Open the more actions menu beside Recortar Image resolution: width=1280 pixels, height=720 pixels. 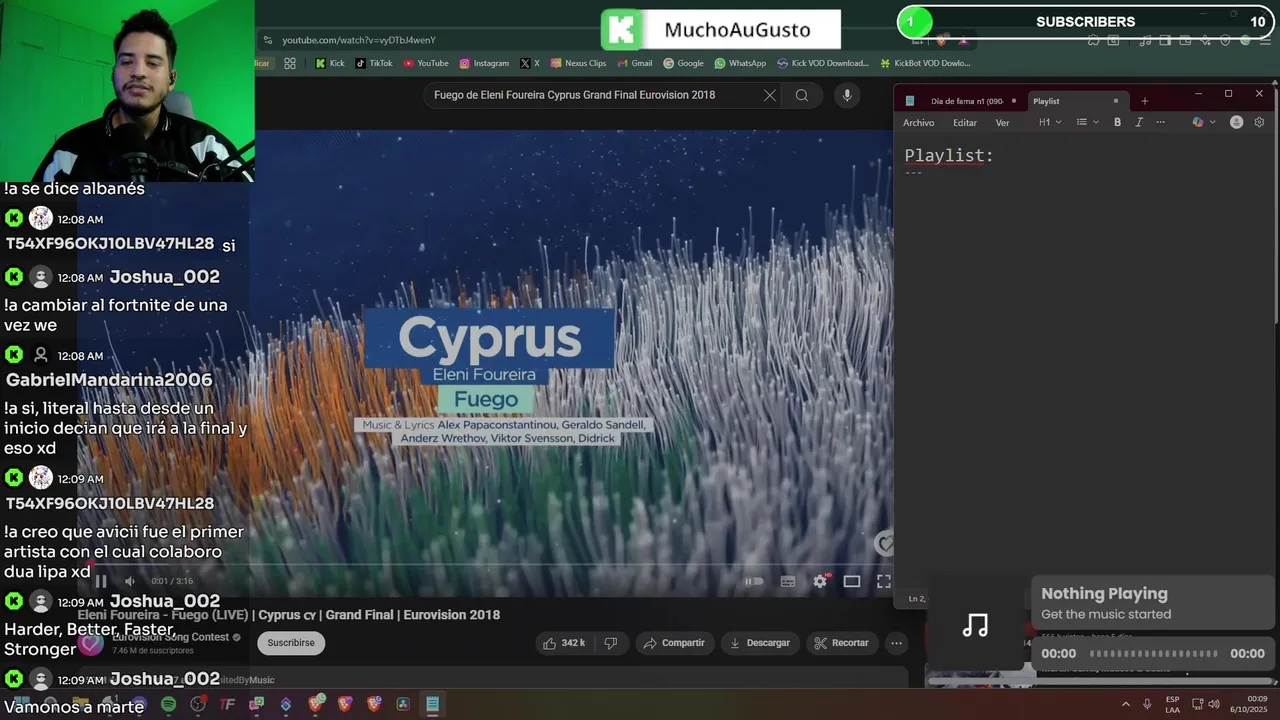897,643
